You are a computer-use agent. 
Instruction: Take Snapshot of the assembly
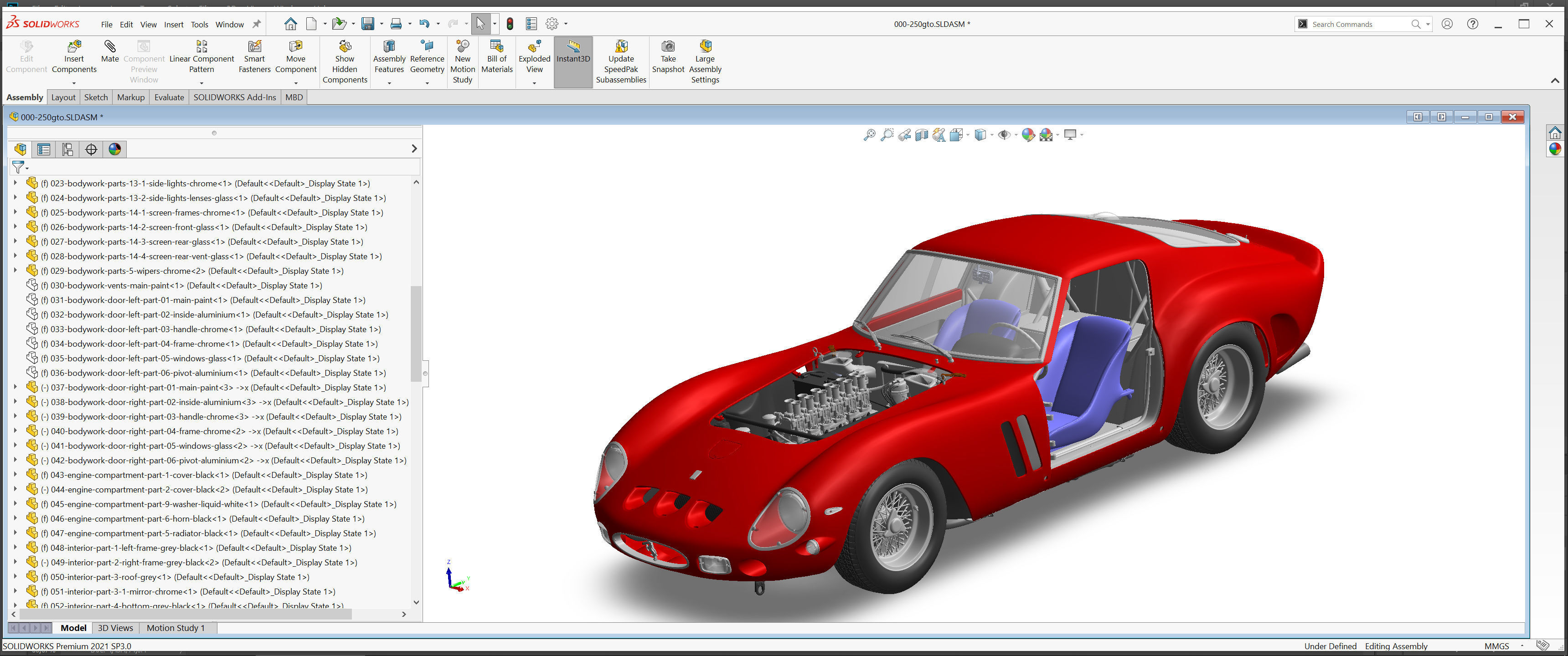(668, 57)
